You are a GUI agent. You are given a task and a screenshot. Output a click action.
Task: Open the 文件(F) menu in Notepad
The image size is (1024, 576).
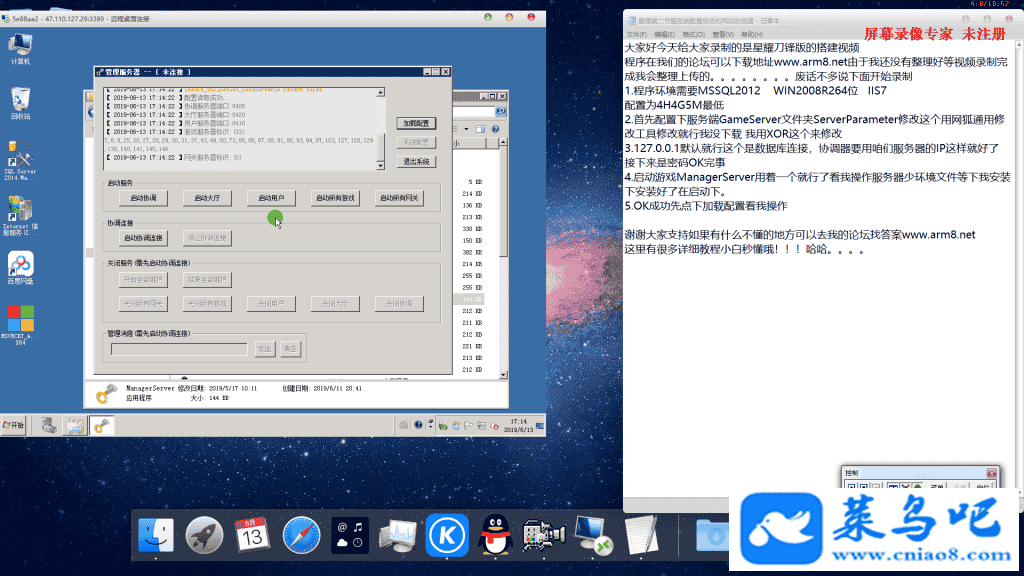[x=636, y=34]
